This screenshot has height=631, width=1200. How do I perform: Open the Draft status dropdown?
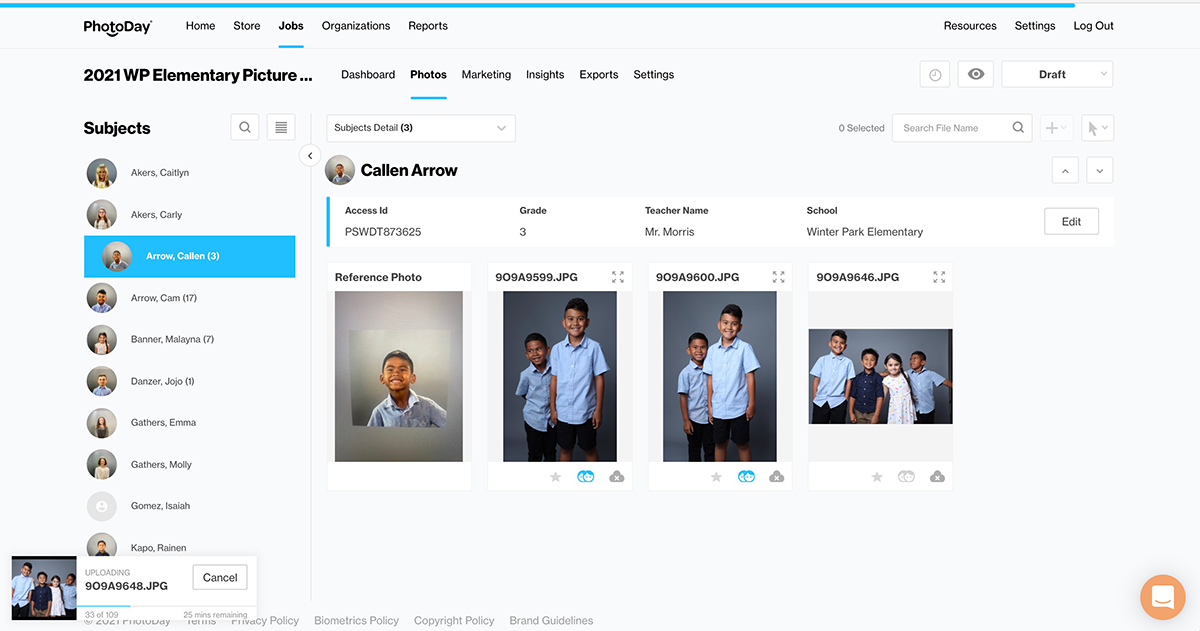coord(1057,75)
